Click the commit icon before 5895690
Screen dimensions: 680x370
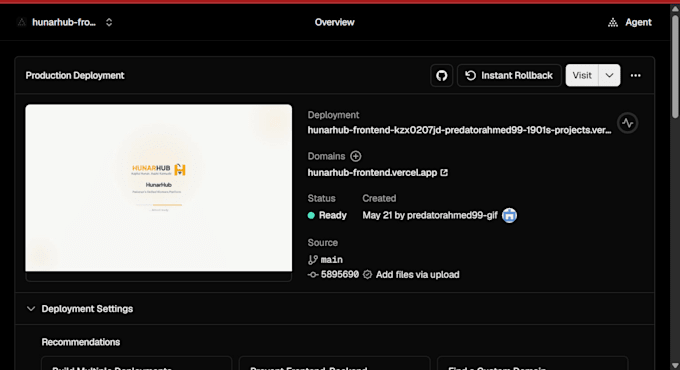313,275
